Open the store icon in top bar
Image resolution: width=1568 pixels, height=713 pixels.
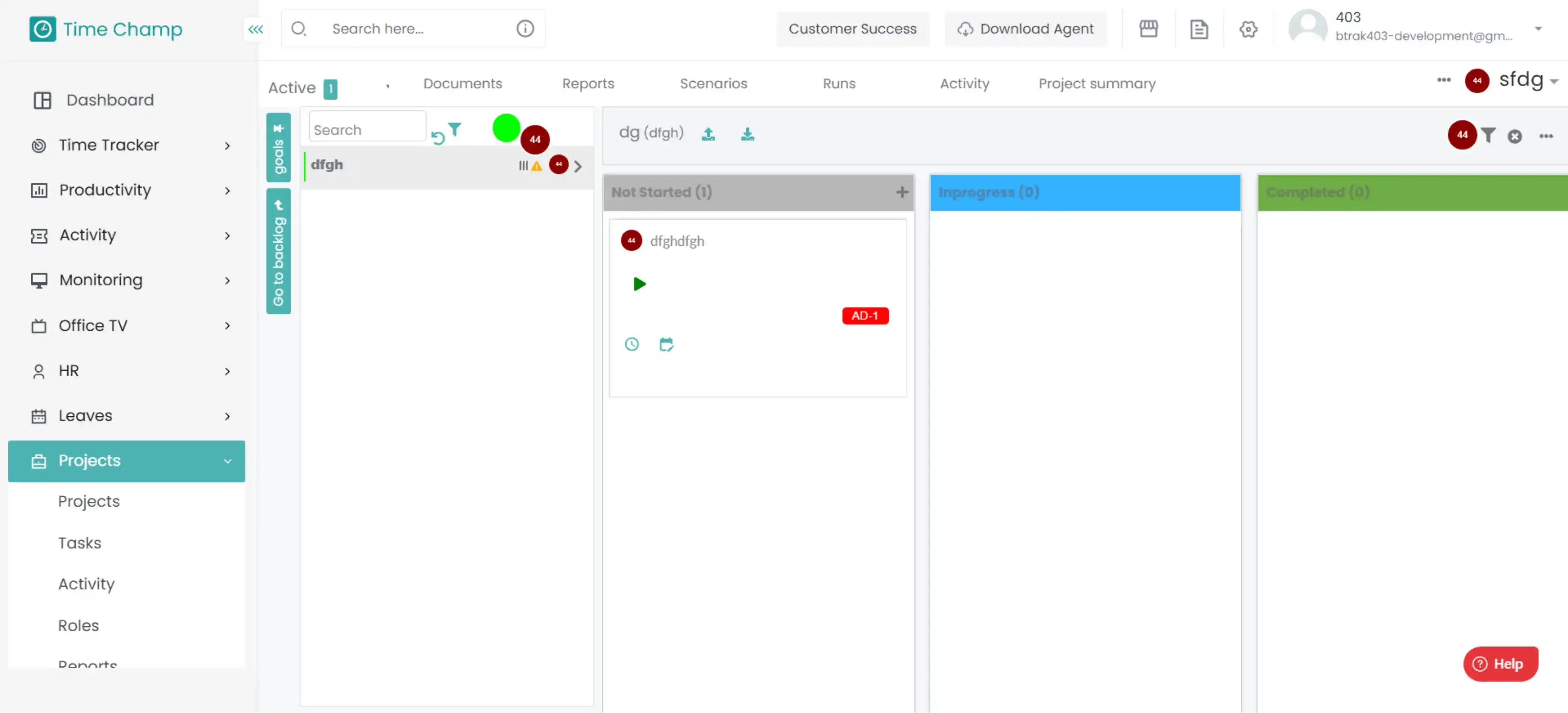tap(1148, 29)
